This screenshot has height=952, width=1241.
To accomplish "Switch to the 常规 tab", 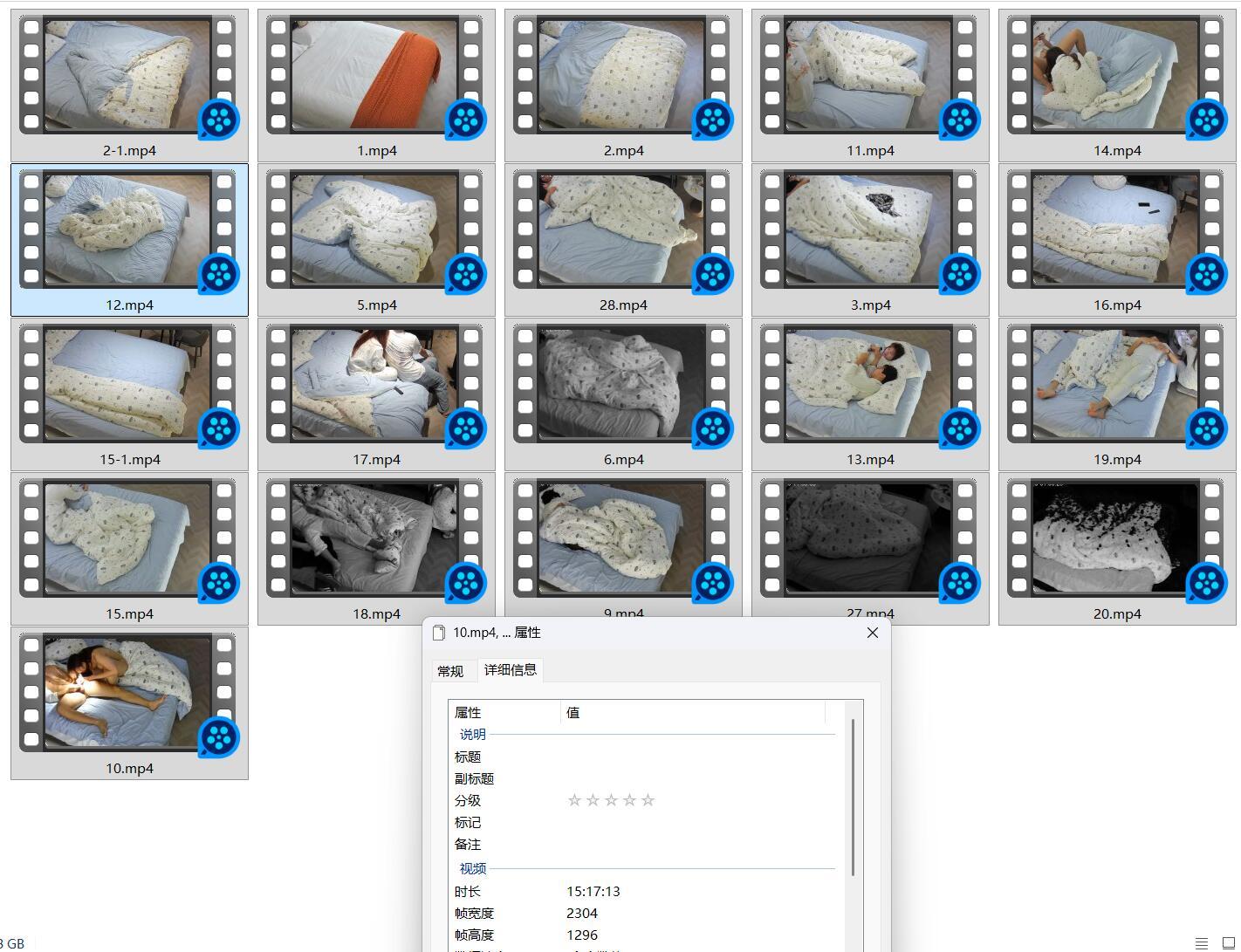I will point(450,671).
